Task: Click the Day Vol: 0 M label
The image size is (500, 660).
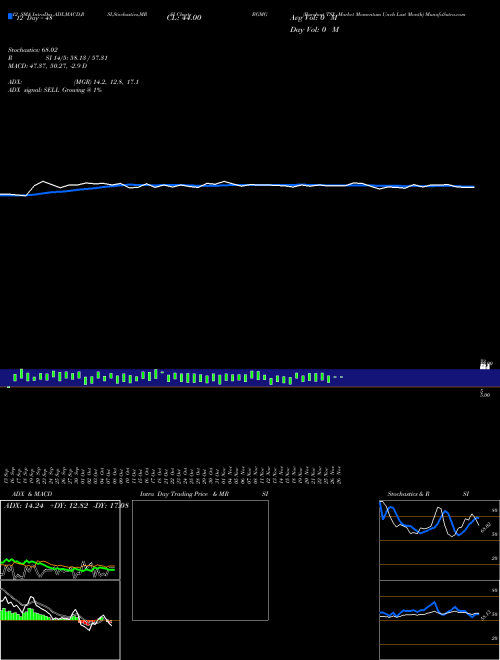Action: 314,30
